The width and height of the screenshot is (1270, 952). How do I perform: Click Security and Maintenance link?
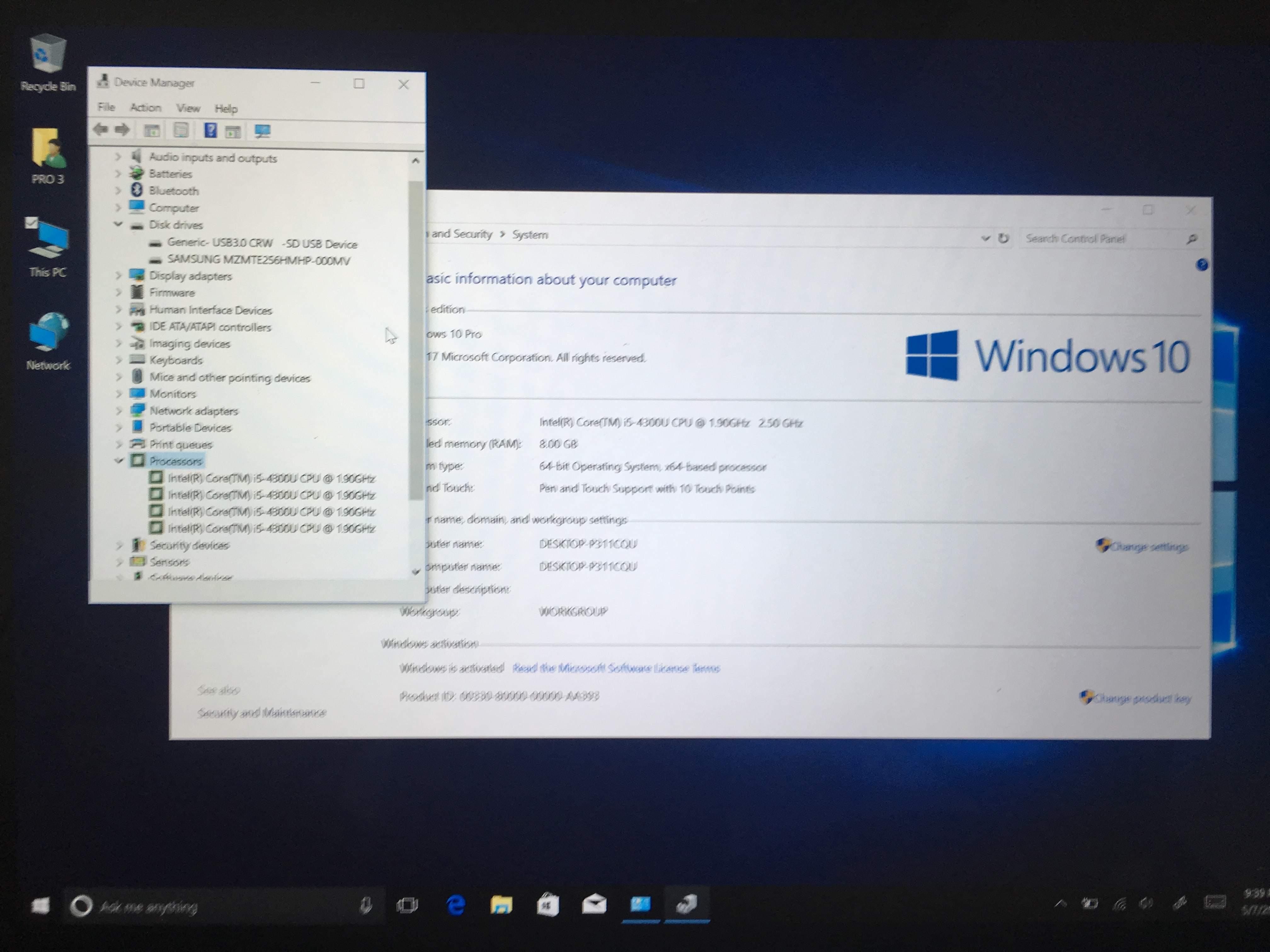[262, 713]
